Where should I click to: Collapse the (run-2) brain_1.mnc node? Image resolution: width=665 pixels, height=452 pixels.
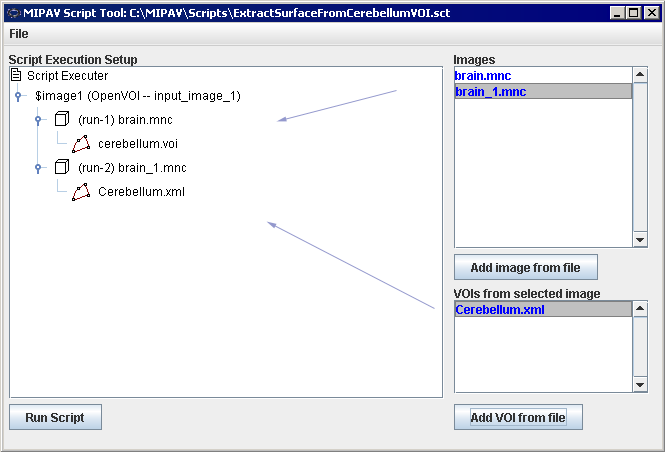point(38,168)
